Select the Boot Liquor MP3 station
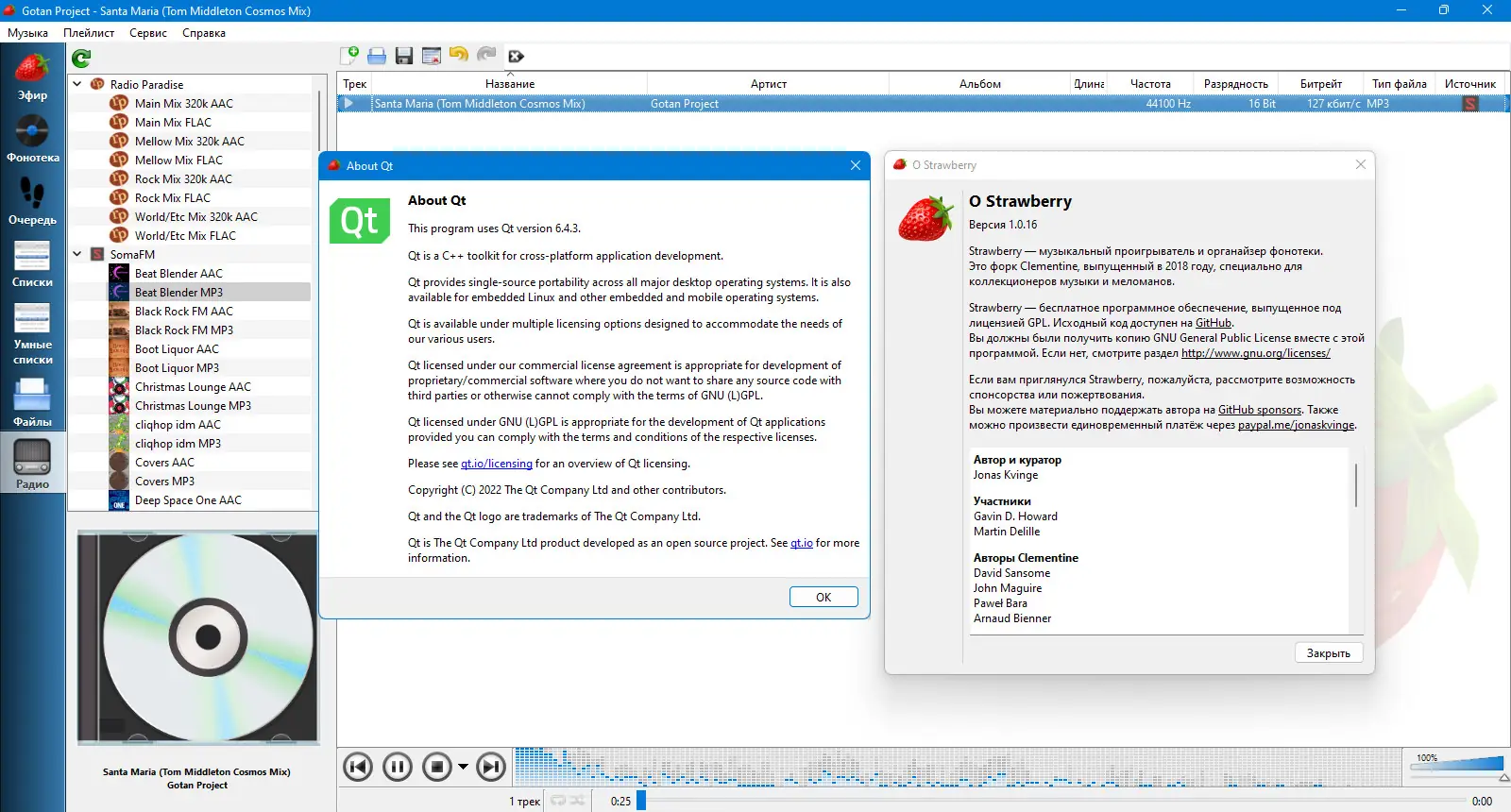1511x812 pixels. tap(177, 367)
